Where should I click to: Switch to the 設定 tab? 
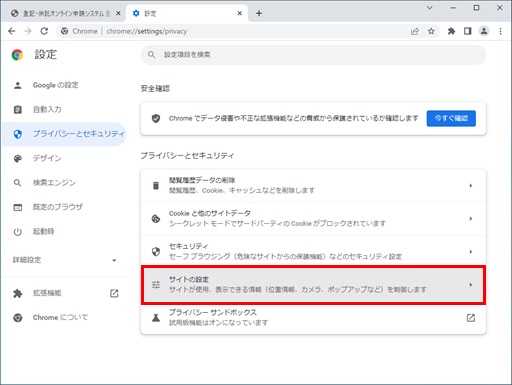187,13
